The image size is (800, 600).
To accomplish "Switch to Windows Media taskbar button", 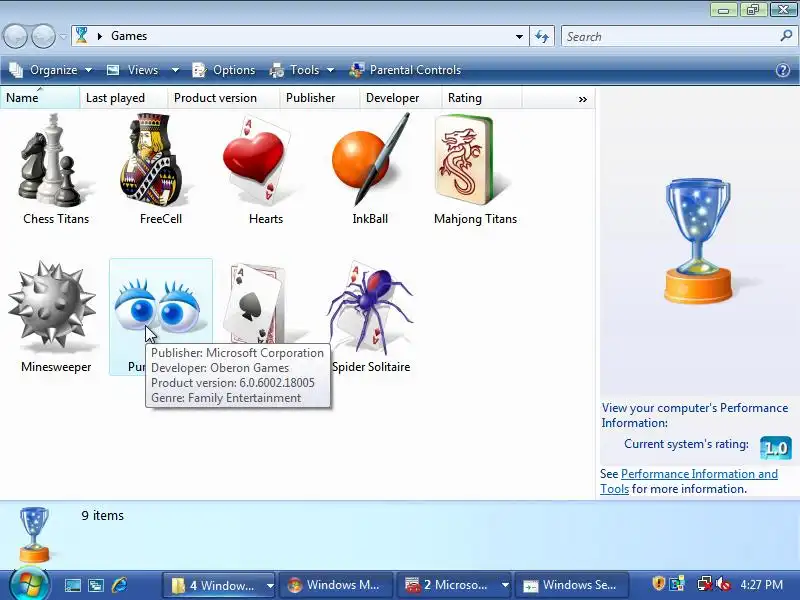I will 335,585.
